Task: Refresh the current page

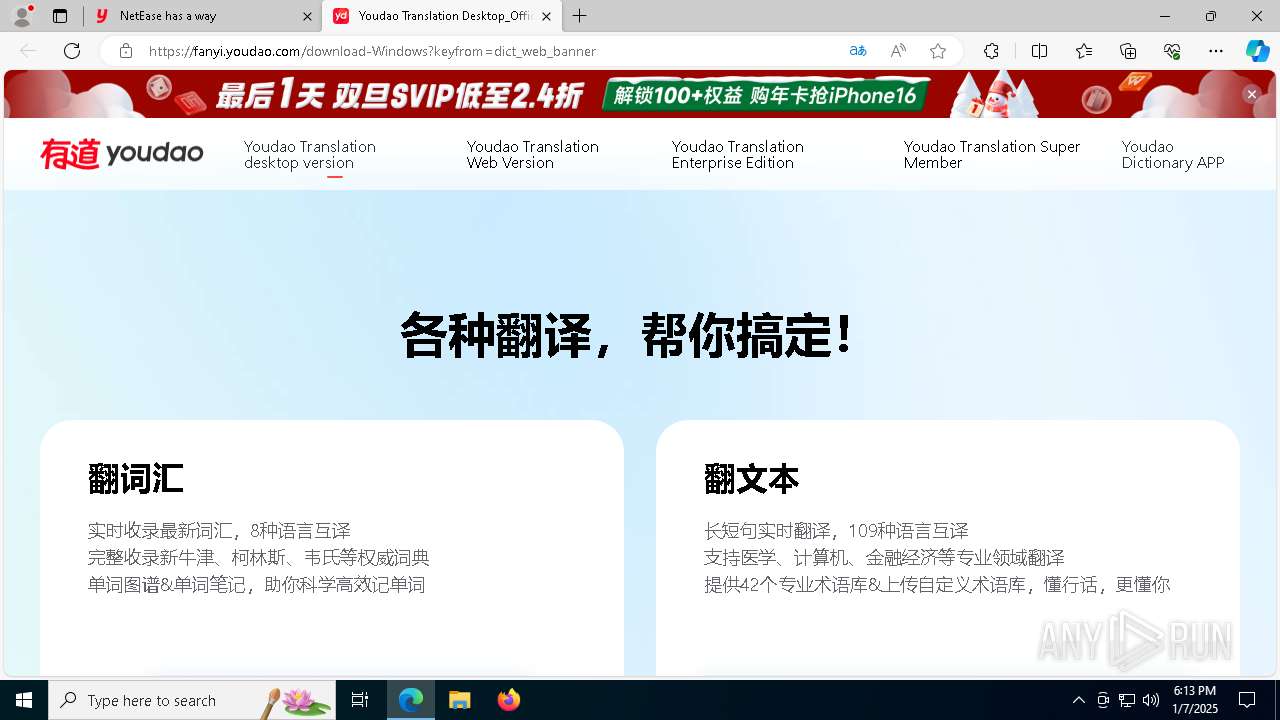Action: click(72, 51)
